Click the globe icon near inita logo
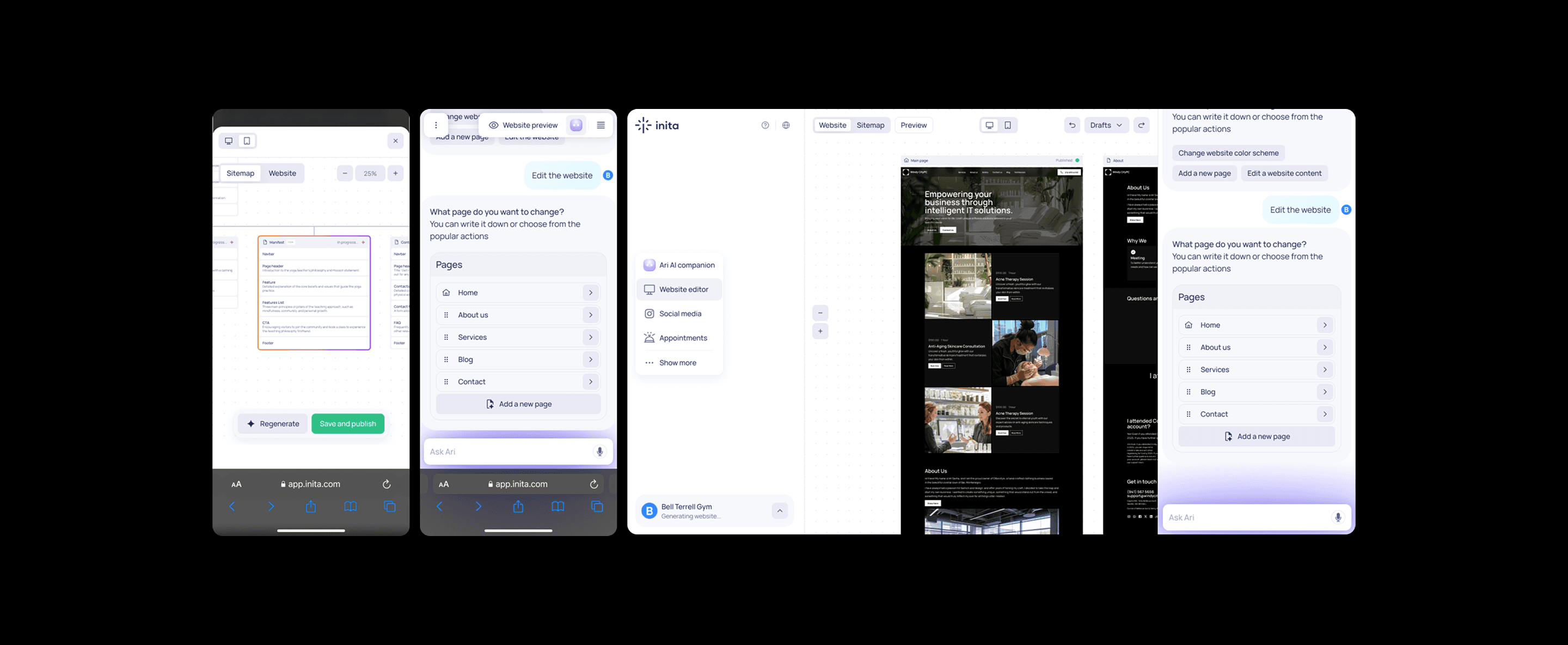This screenshot has height=645, width=1568. (x=786, y=125)
